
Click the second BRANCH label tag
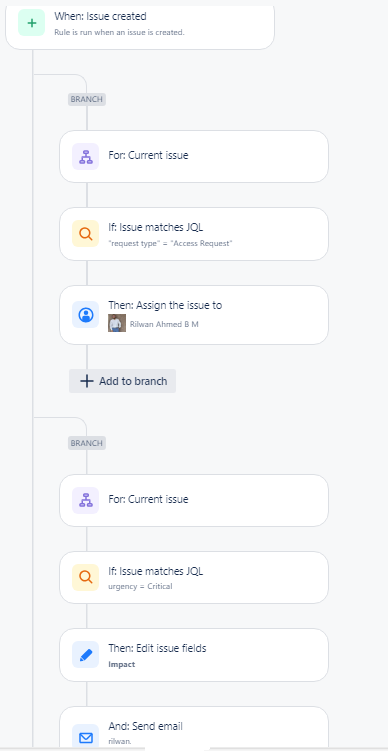87,443
